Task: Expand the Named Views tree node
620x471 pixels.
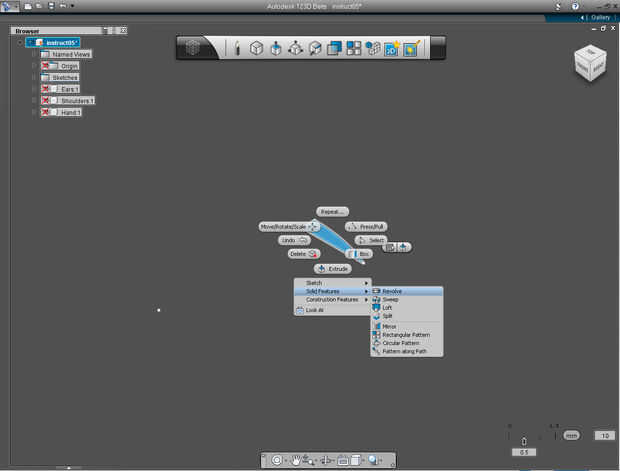Action: tap(34, 54)
